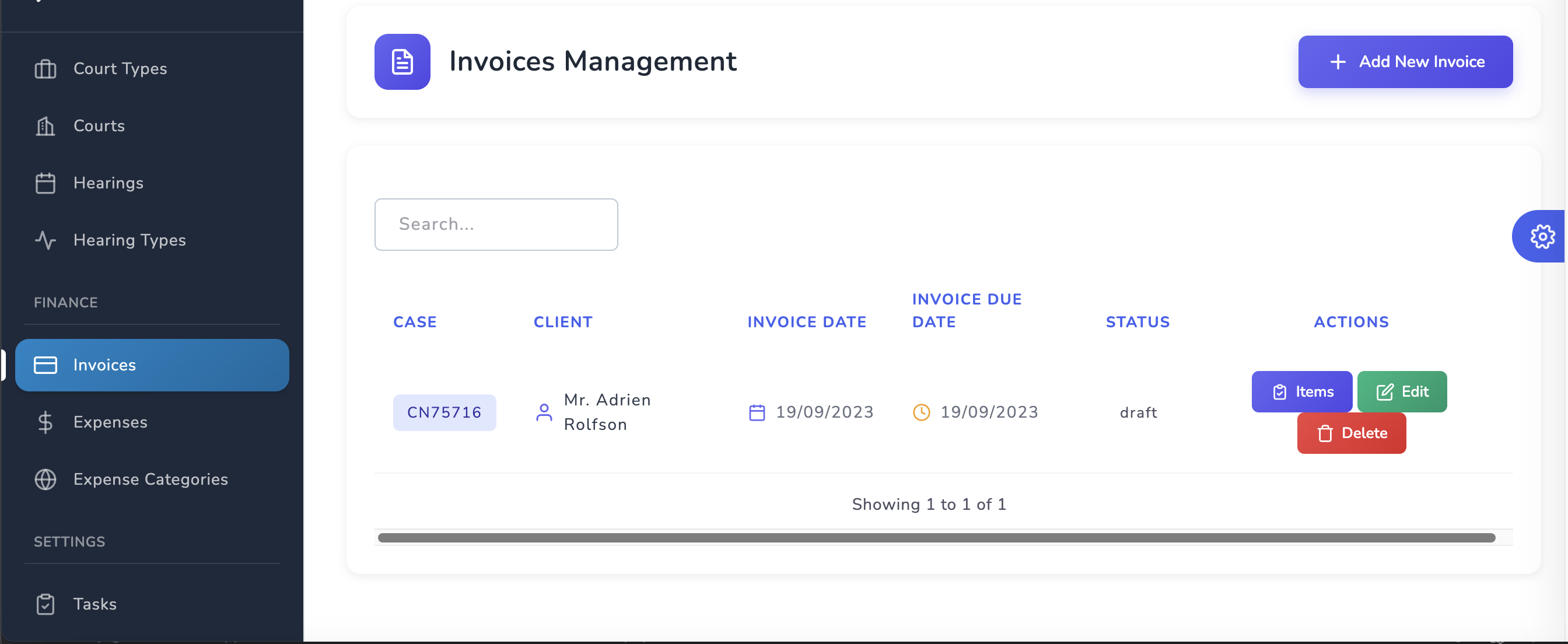Navigate to Hearings in the sidebar
The width and height of the screenshot is (1568, 644).
[x=108, y=183]
